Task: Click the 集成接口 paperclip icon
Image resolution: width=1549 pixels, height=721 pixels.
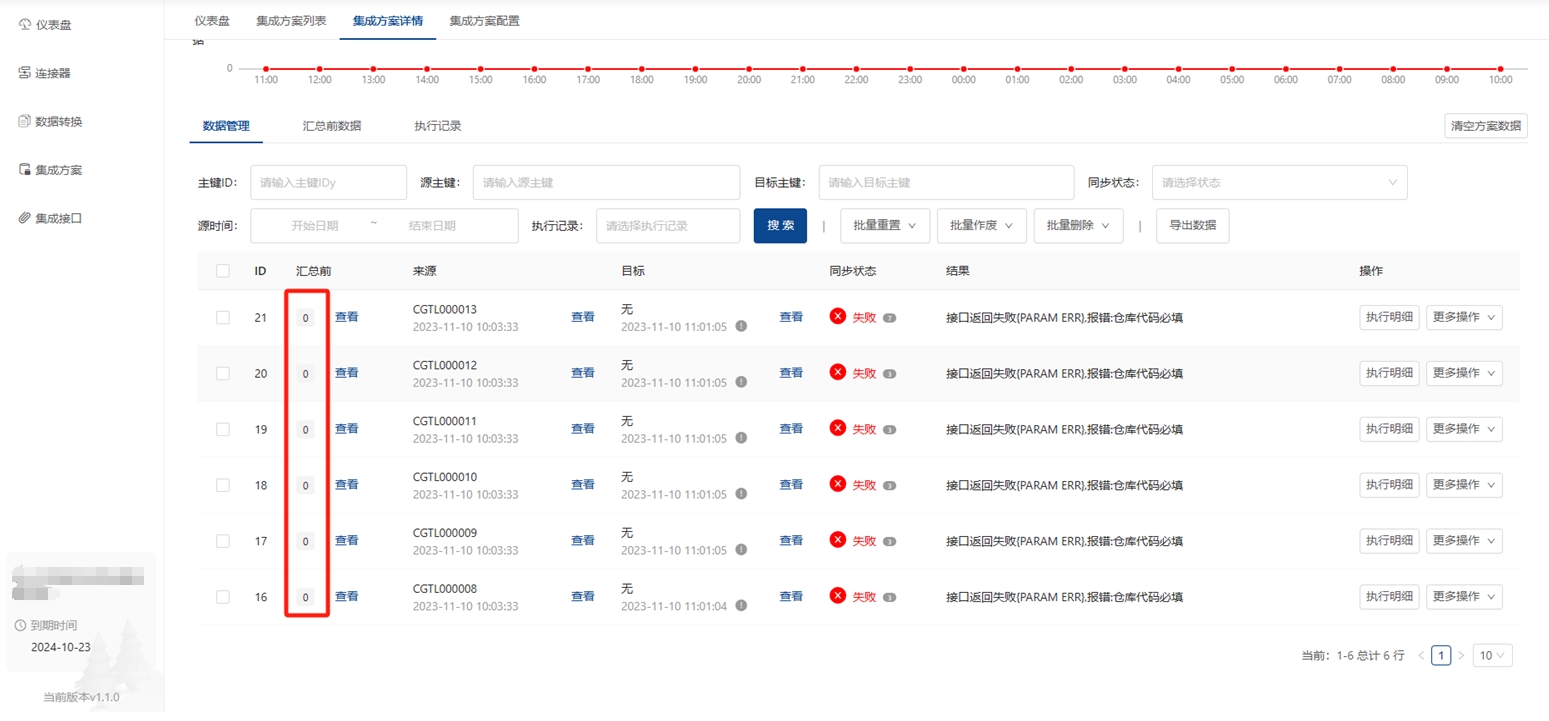Action: [25, 218]
